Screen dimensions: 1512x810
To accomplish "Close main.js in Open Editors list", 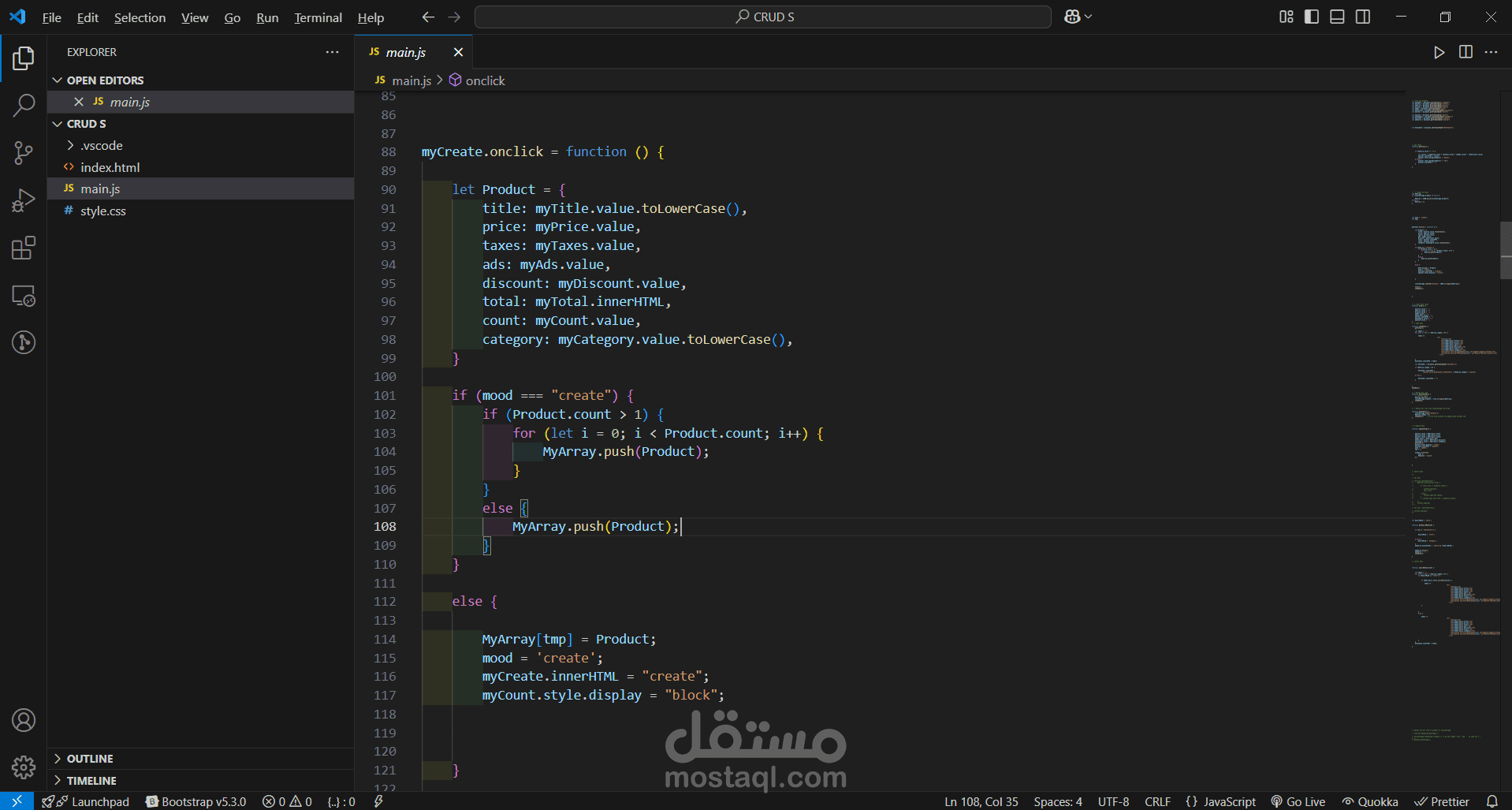I will (x=79, y=102).
